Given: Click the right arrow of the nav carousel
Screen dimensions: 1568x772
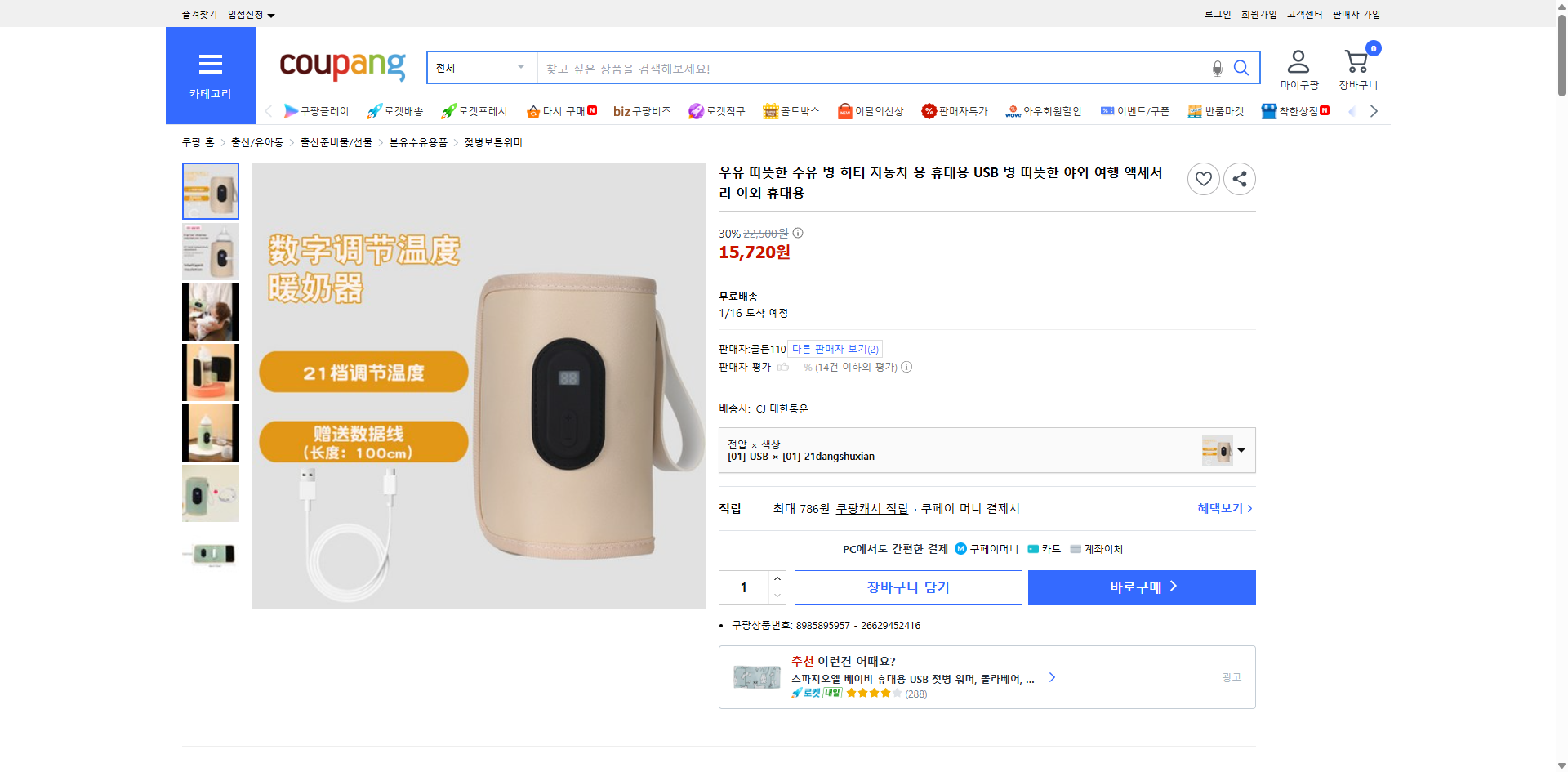Looking at the screenshot, I should tap(1374, 110).
